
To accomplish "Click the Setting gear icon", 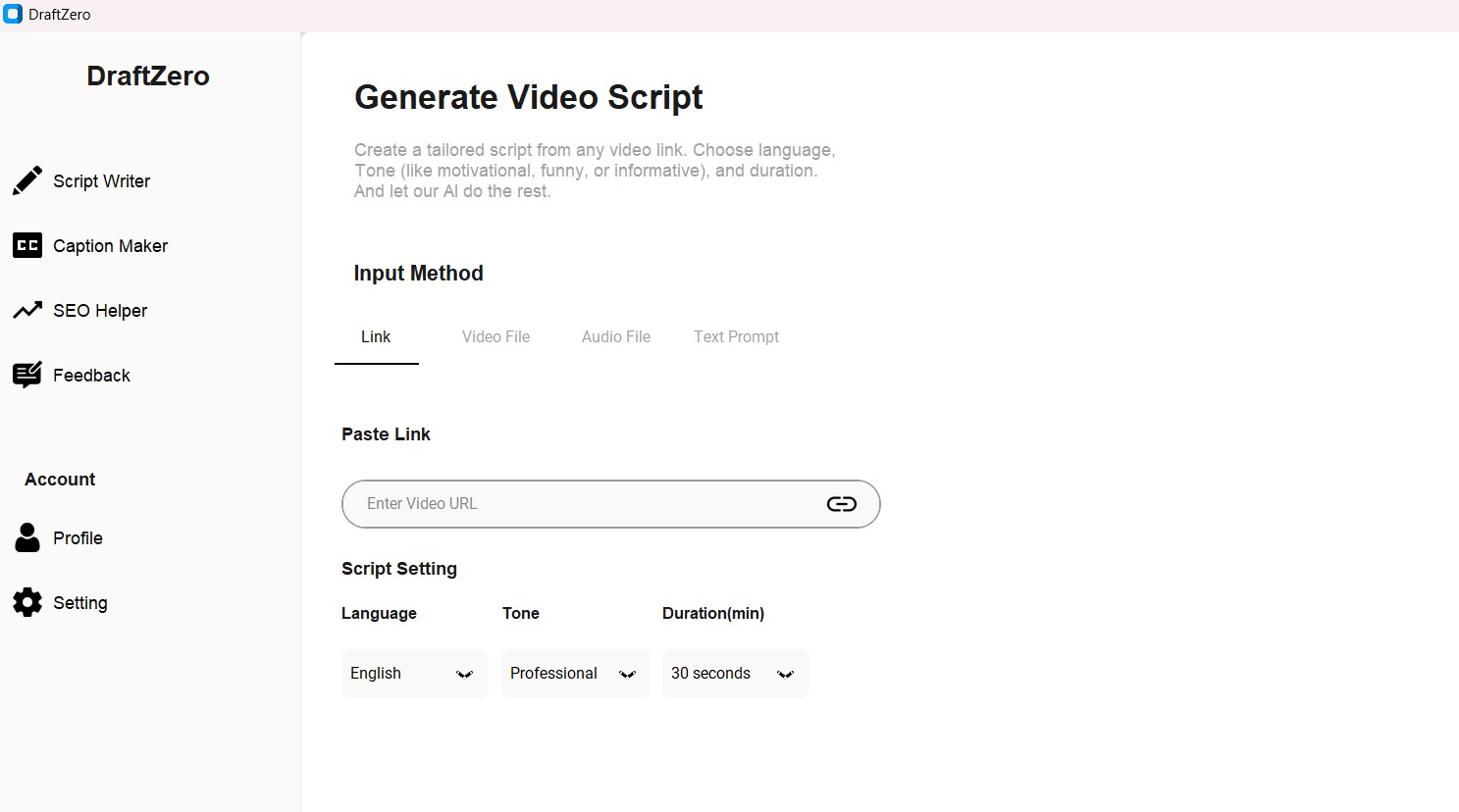I will pos(27,602).
